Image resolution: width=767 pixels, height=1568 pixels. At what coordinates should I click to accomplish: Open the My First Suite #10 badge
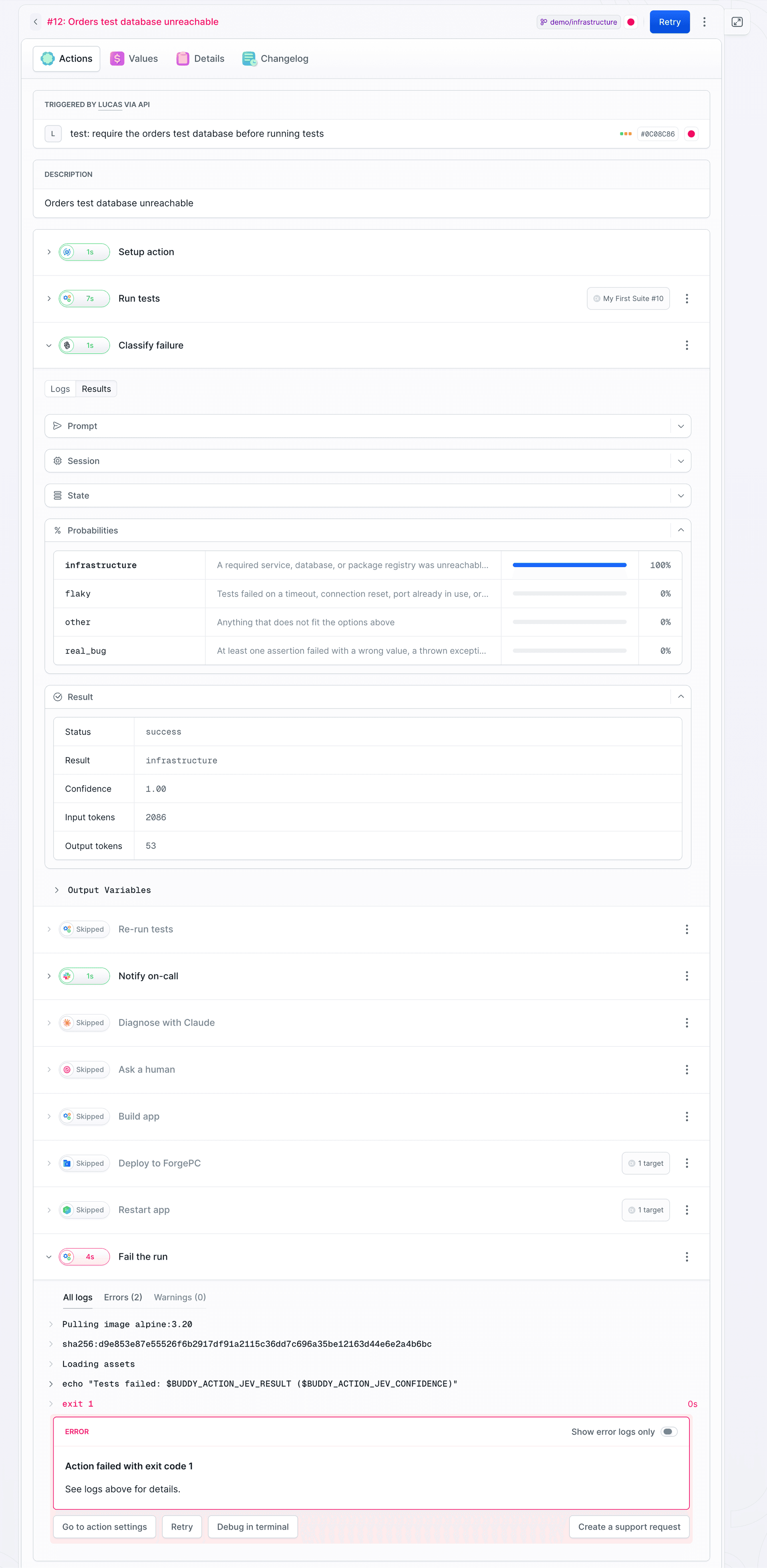tap(628, 298)
